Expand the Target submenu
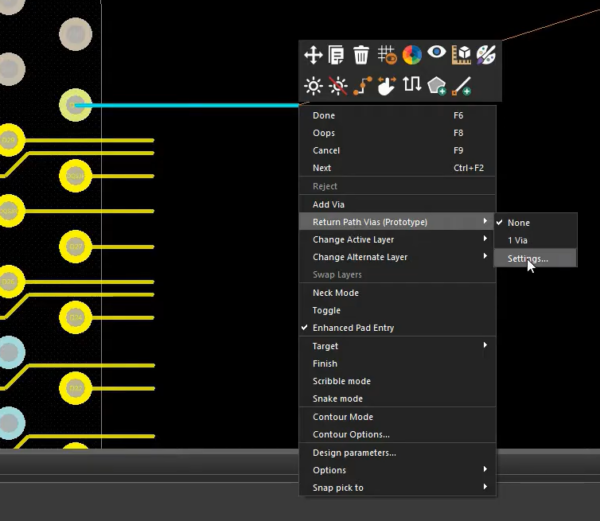Viewport: 600px width, 521px height. coord(397,346)
